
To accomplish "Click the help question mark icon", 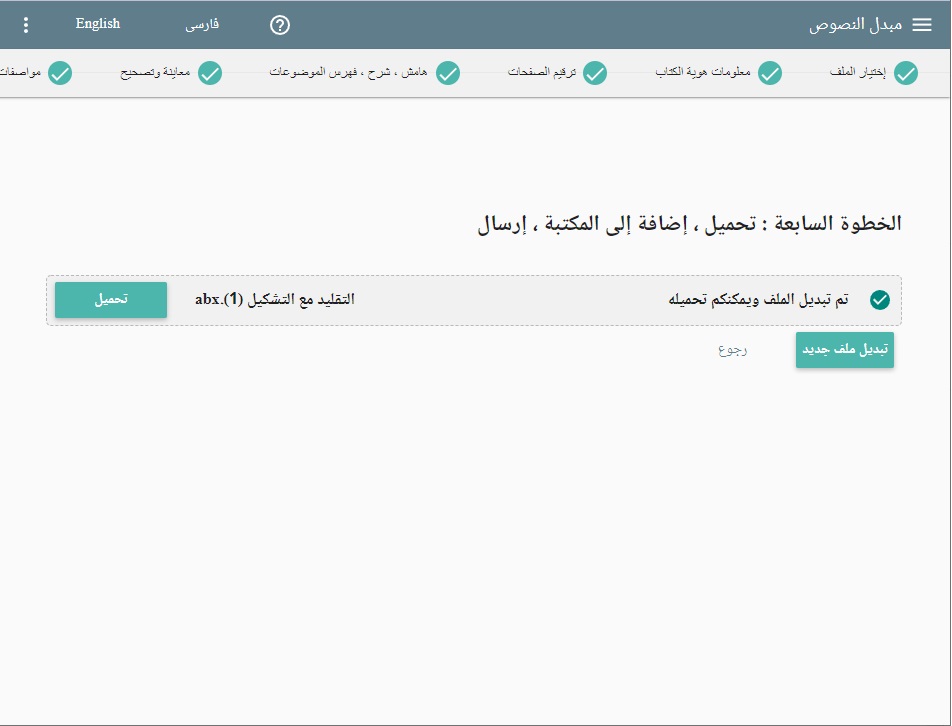I will point(280,25).
